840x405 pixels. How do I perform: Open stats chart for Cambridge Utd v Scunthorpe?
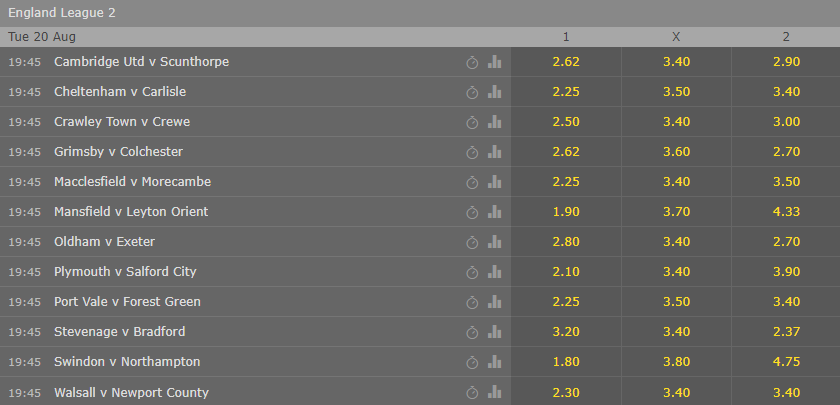click(494, 62)
